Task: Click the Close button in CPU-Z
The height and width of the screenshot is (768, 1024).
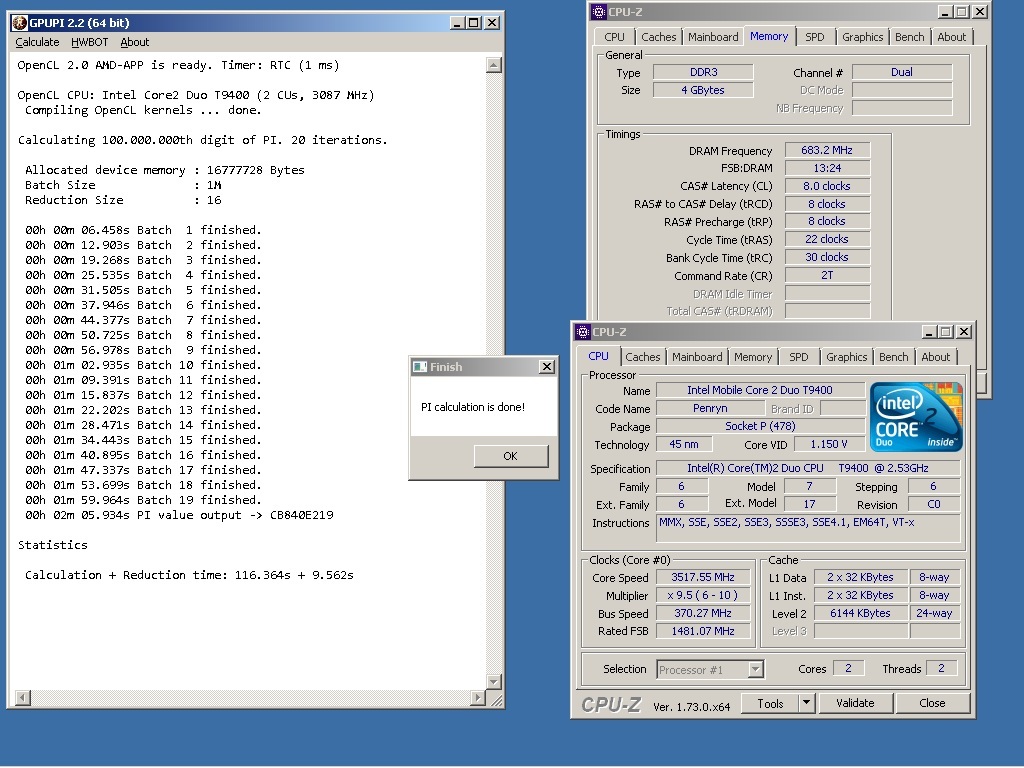Action: (932, 703)
